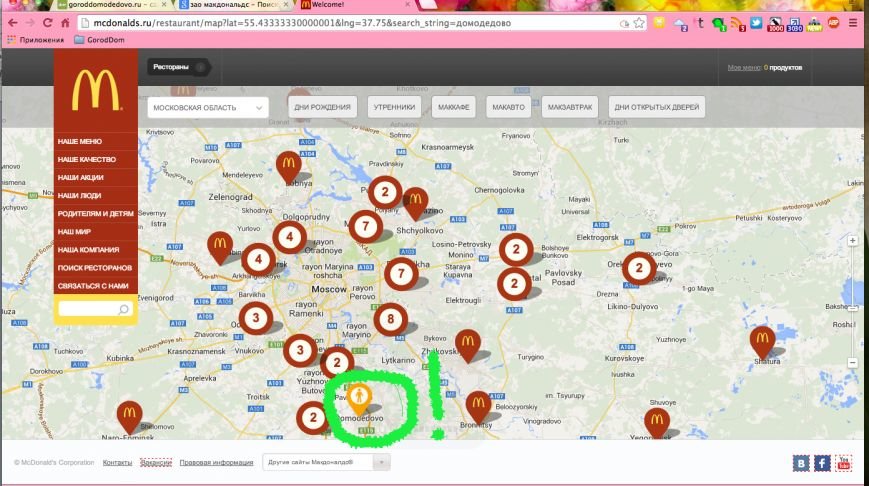Select the Рестораны tab
This screenshot has height=486, width=869.
tap(178, 67)
